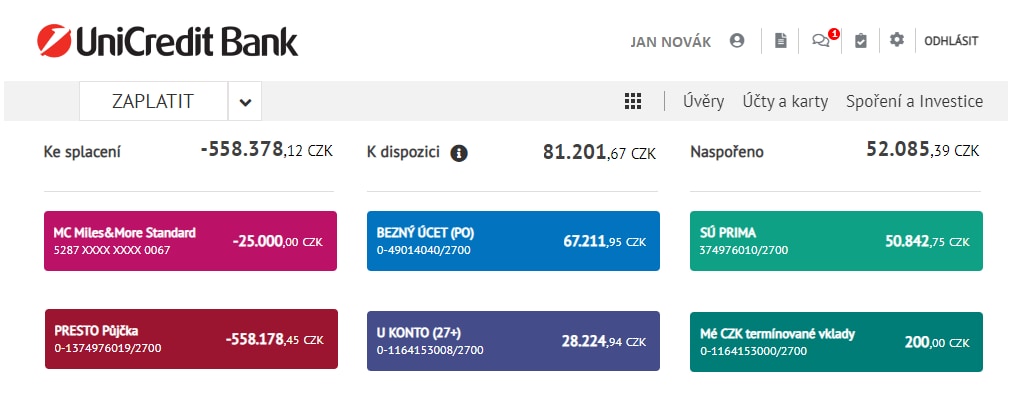Click info icon next to K dispozici
The image size is (1011, 405).
459,153
